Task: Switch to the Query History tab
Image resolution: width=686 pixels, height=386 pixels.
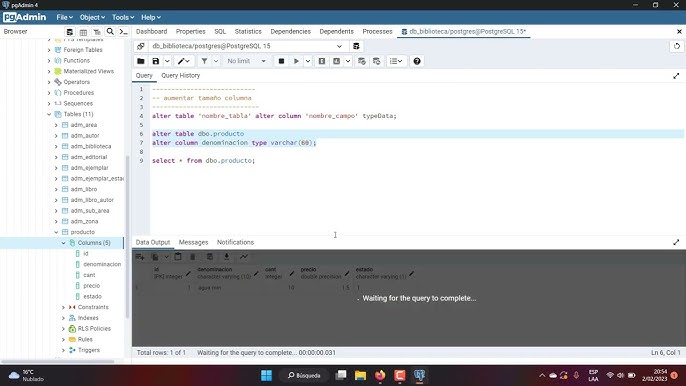Action: (181, 75)
